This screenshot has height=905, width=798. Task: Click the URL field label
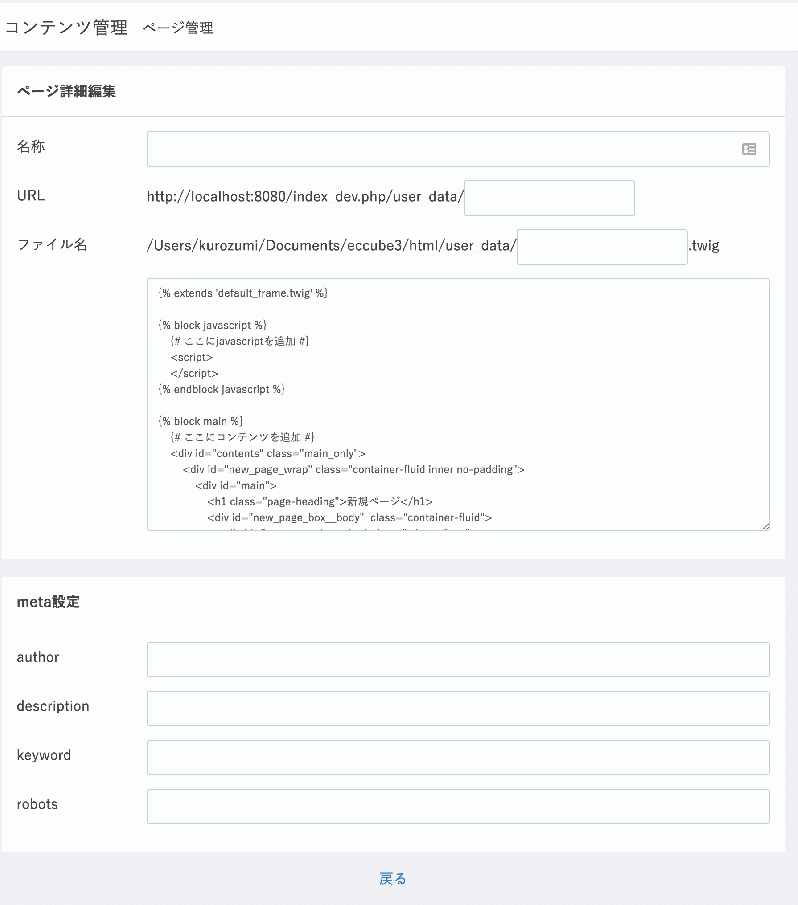(x=31, y=196)
